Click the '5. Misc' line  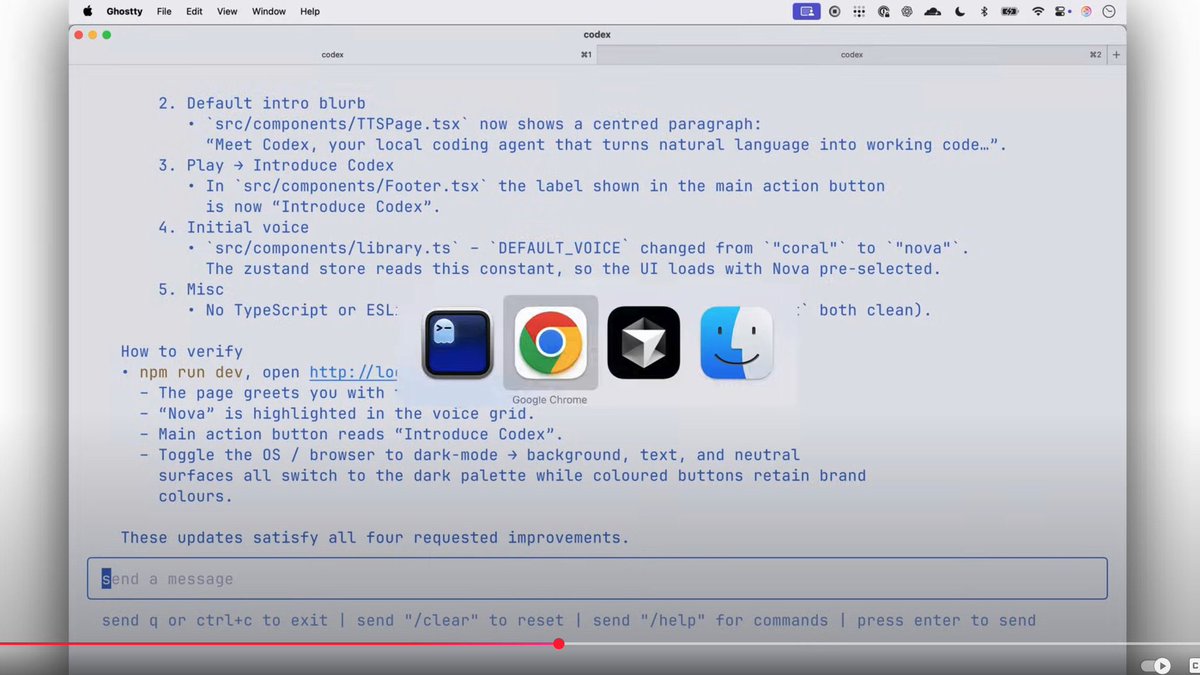191,289
